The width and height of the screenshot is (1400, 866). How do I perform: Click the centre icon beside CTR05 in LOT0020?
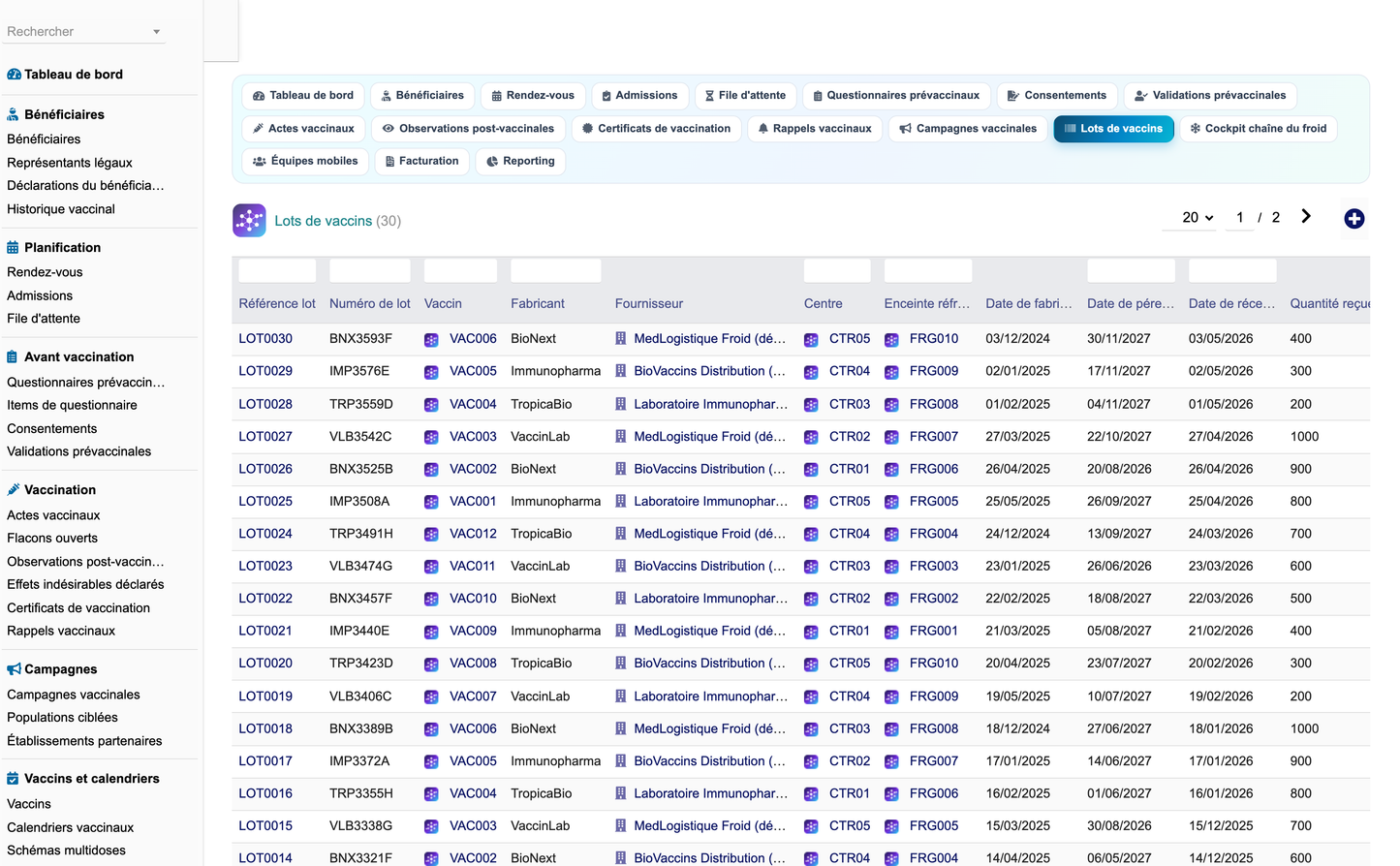pyautogui.click(x=811, y=665)
